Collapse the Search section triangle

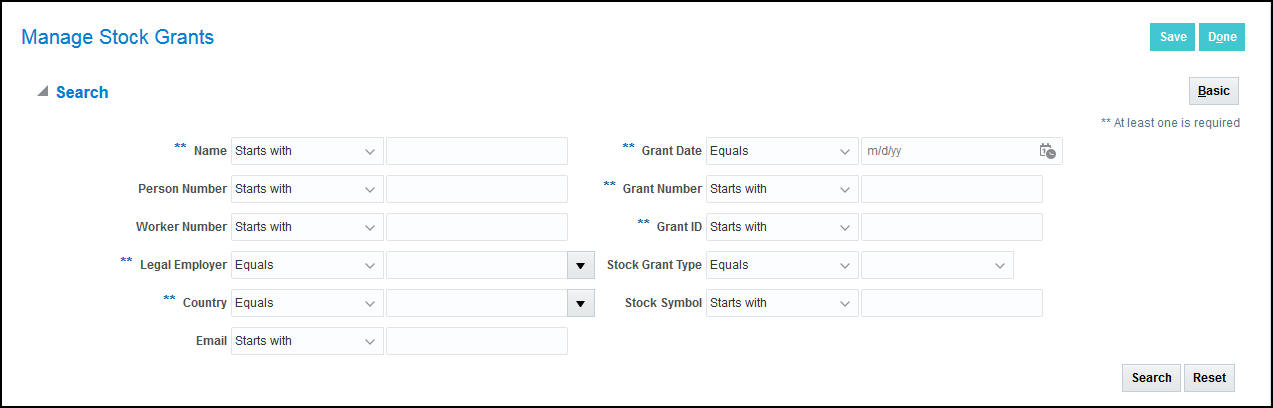(x=43, y=91)
